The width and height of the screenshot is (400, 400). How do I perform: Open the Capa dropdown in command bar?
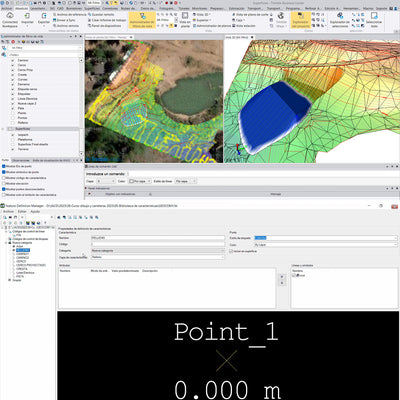(x=106, y=181)
